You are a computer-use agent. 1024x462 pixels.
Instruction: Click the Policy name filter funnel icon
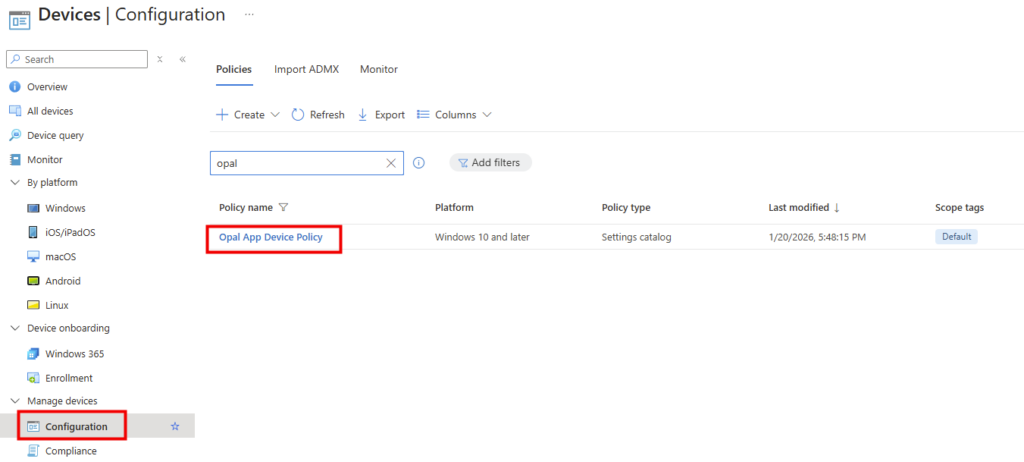point(284,208)
